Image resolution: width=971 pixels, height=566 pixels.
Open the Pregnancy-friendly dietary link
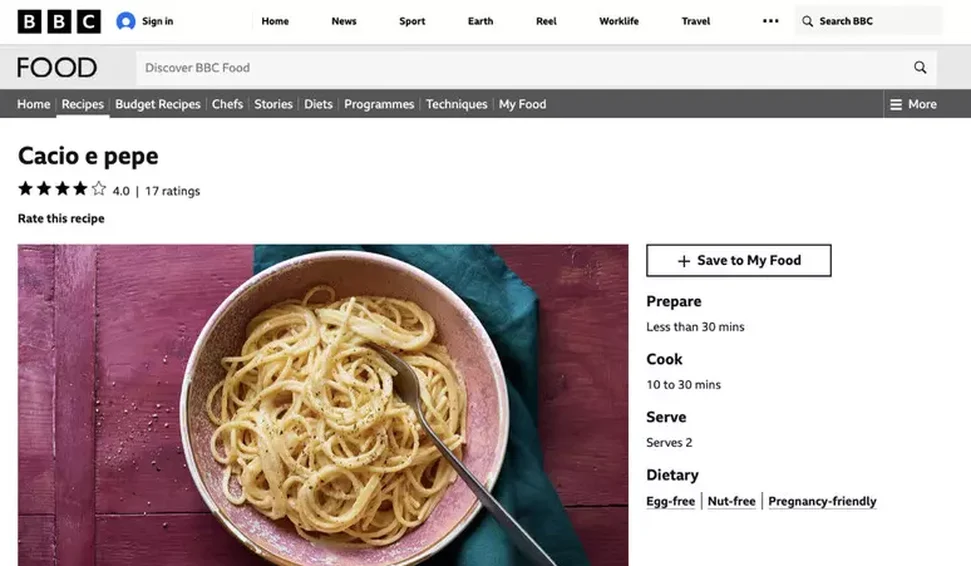(822, 501)
